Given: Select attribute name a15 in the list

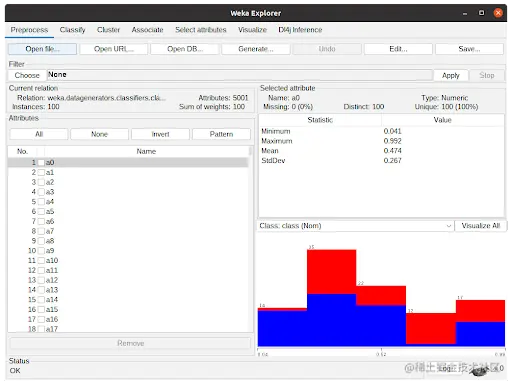Looking at the screenshot, I should point(52,309).
